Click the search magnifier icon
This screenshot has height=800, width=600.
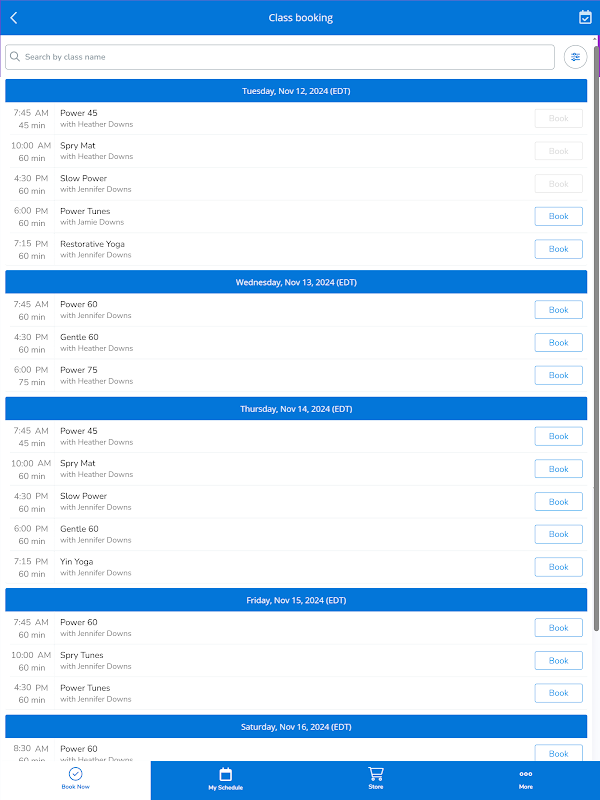(15, 57)
